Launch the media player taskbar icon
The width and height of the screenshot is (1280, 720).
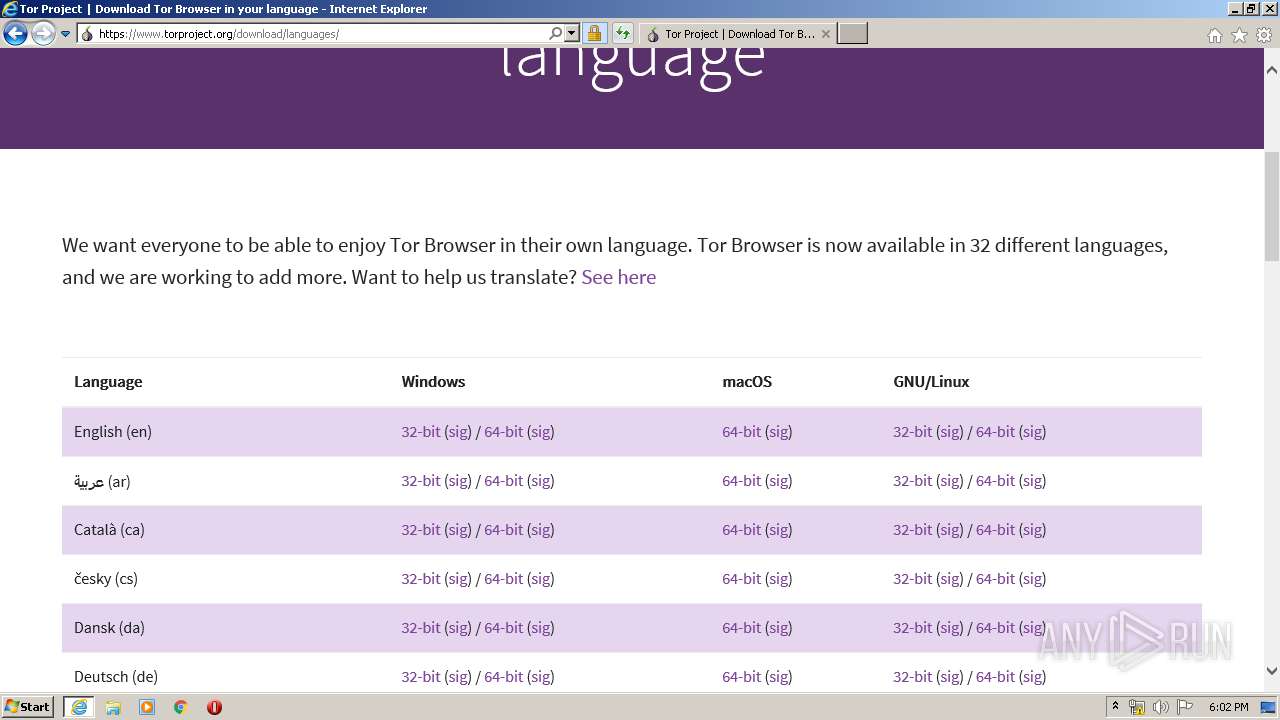tap(147, 707)
